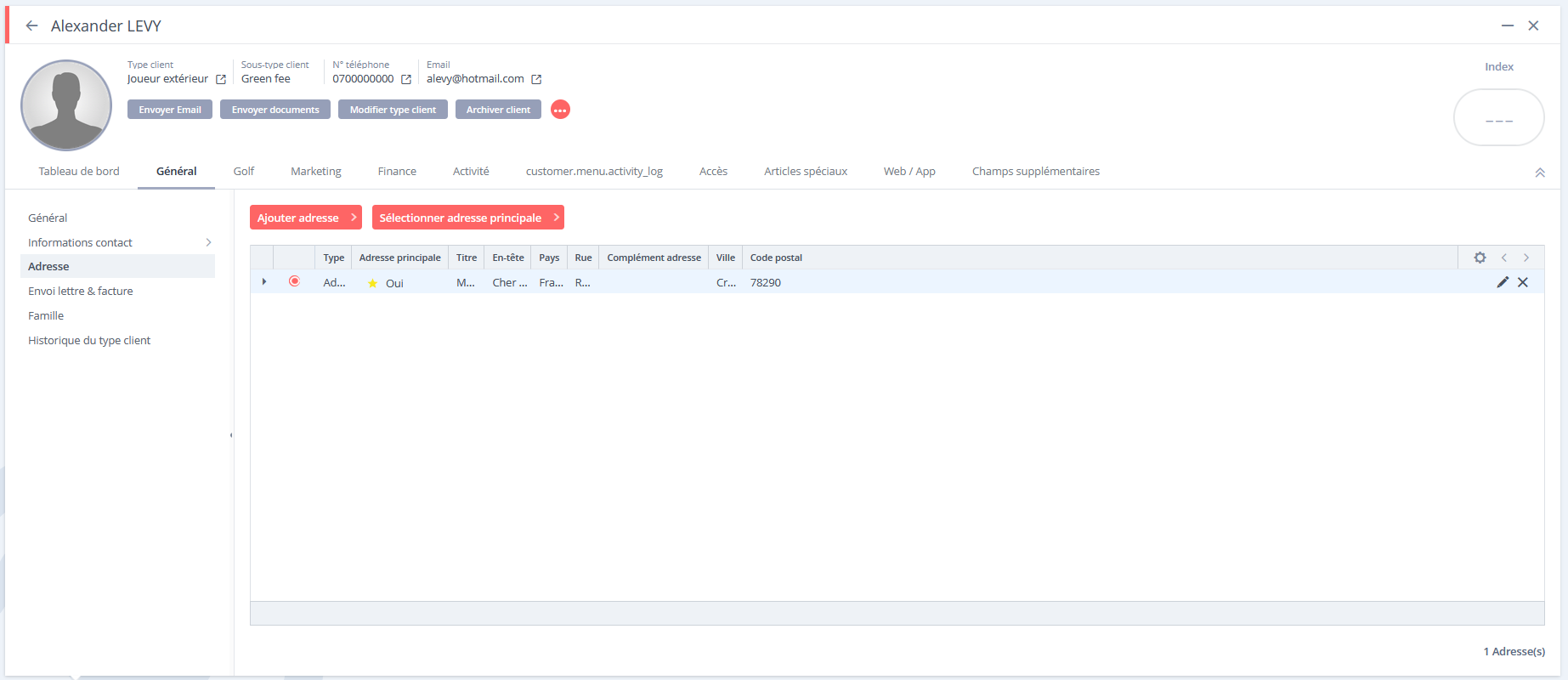Open the Activité tab

pos(471,171)
